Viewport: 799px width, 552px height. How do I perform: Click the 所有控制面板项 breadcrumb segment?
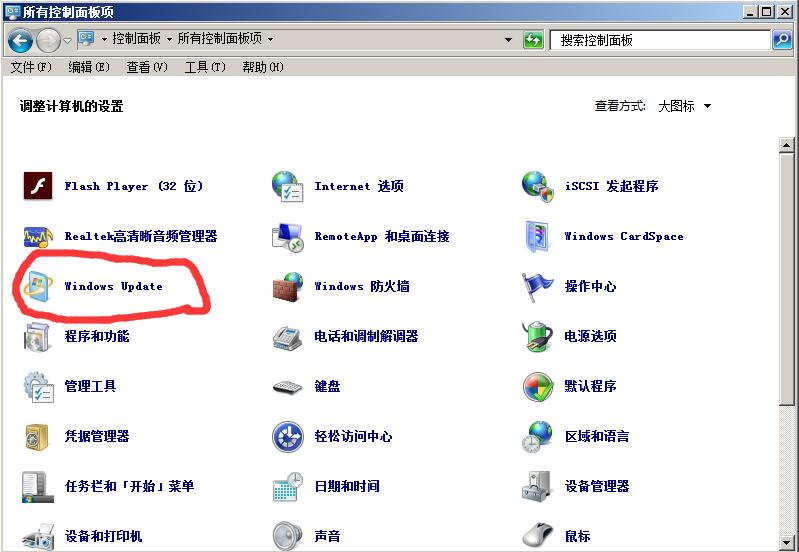pyautogui.click(x=220, y=39)
